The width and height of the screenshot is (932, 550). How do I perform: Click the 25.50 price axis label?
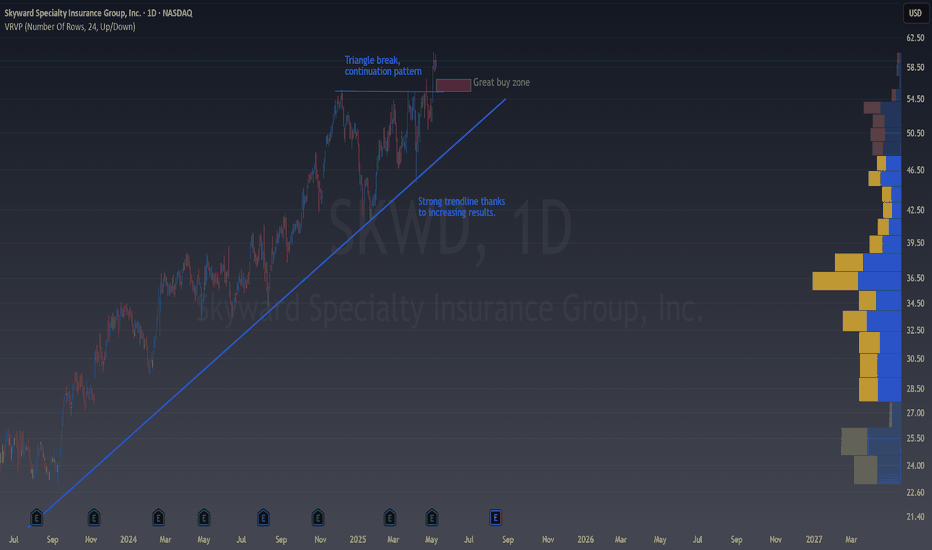coord(915,438)
